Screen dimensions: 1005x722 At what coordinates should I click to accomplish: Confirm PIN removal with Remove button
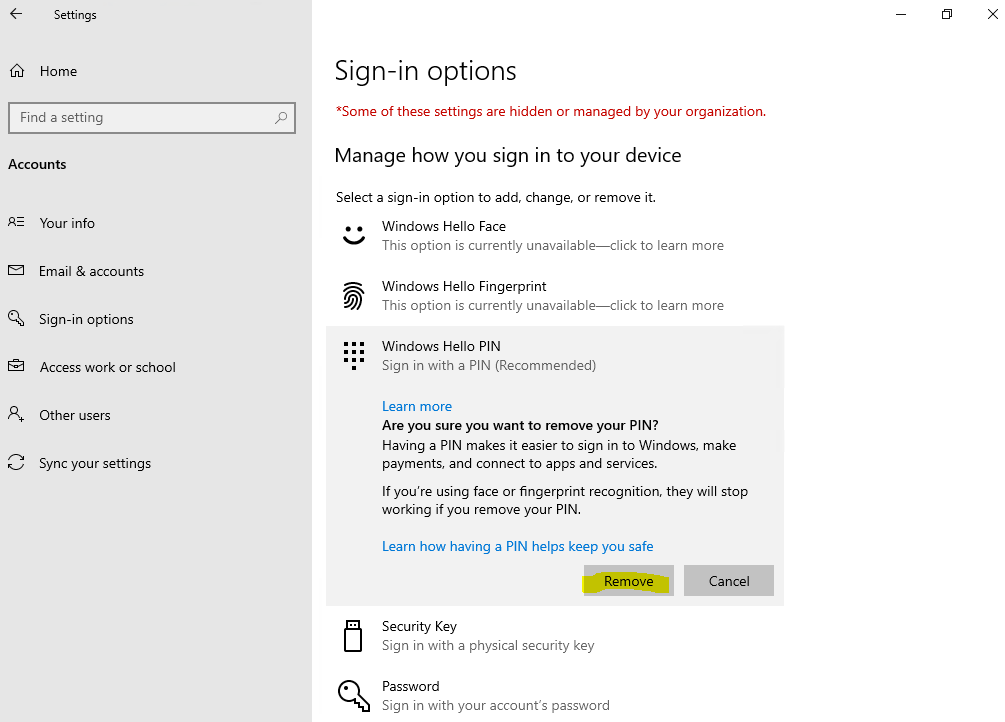tap(628, 581)
